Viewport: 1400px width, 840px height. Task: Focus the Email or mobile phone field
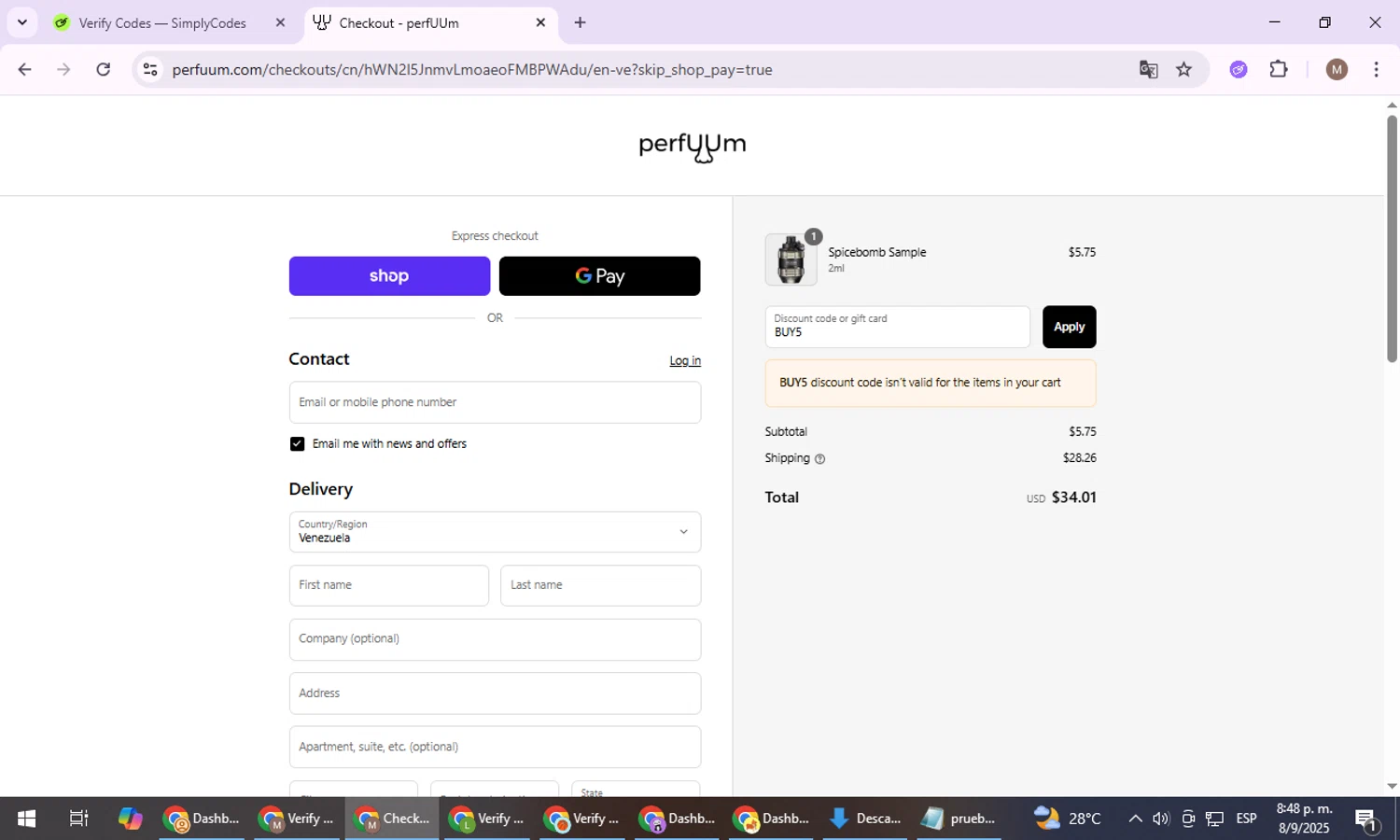click(x=495, y=402)
